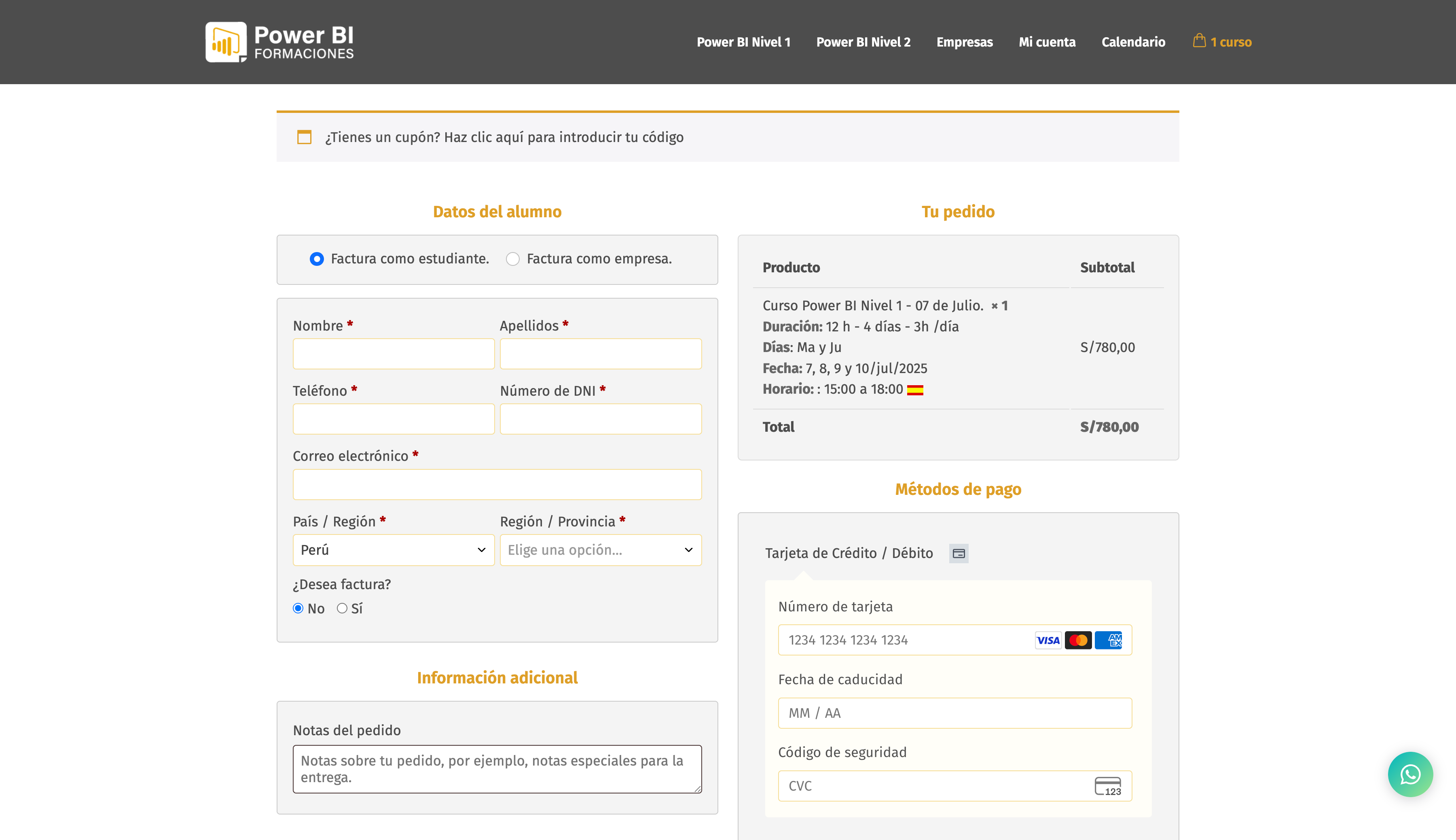The width and height of the screenshot is (1456, 840).
Task: Click the Información adicional heading
Action: point(497,677)
